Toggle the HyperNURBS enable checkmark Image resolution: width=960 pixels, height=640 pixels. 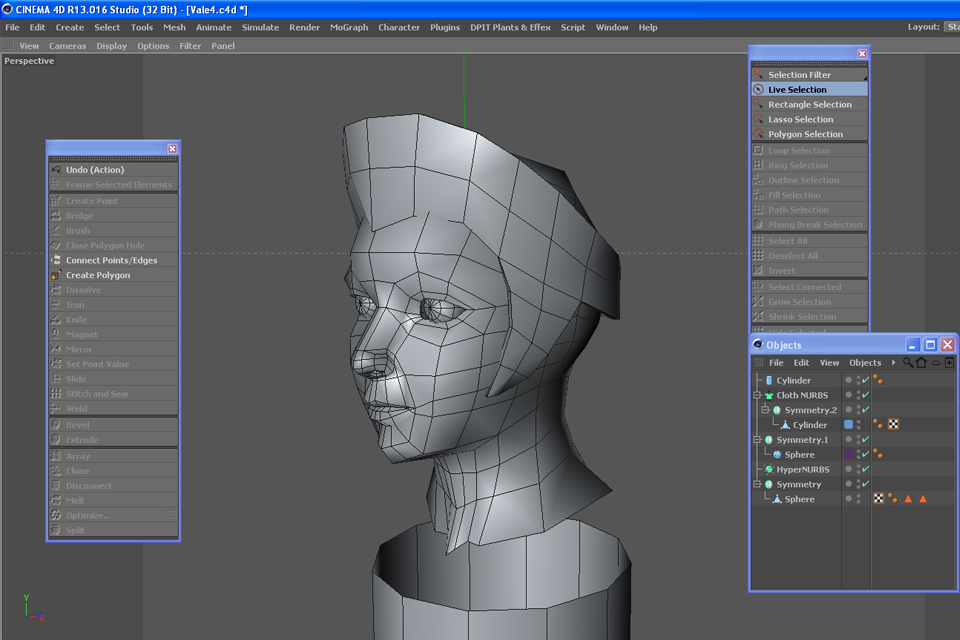click(x=865, y=470)
